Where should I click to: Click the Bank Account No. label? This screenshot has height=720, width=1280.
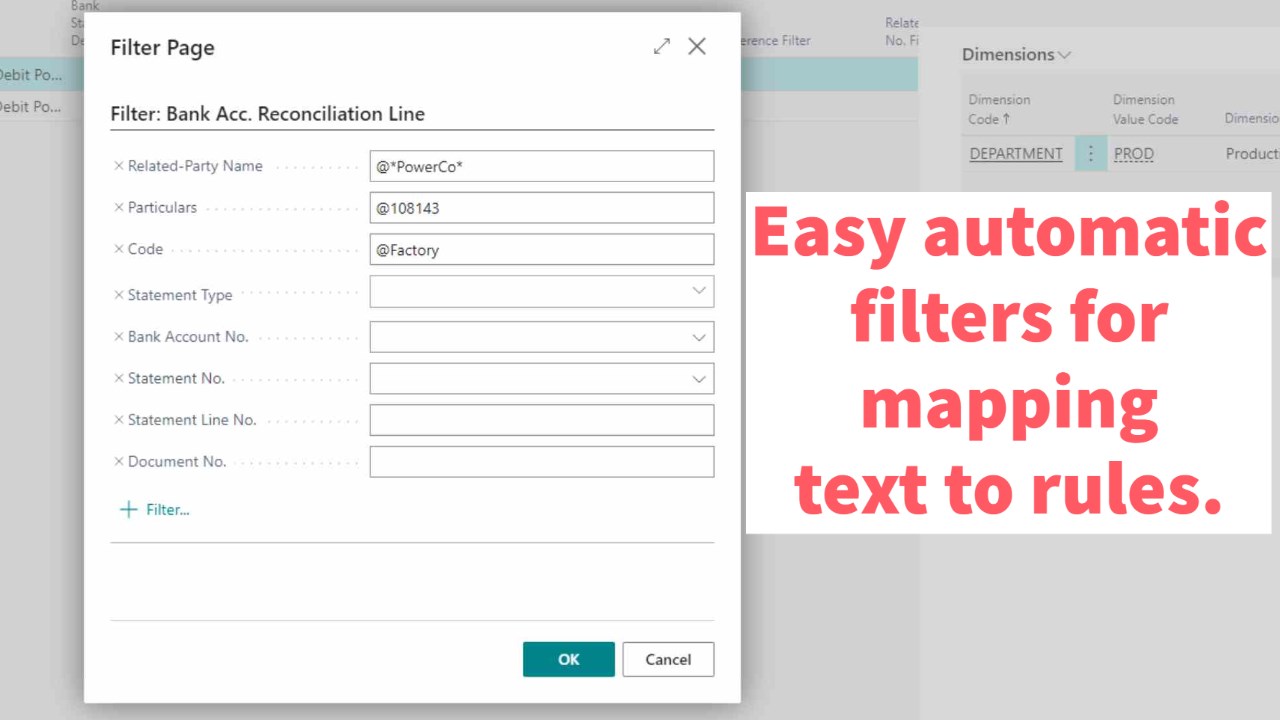[x=188, y=337]
